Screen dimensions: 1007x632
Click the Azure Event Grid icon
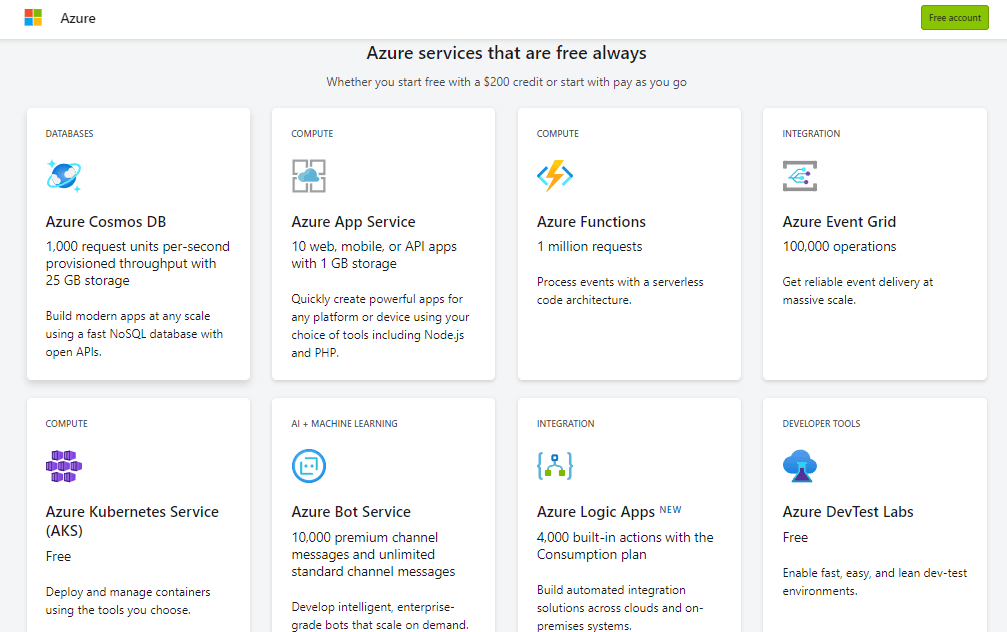tap(800, 175)
